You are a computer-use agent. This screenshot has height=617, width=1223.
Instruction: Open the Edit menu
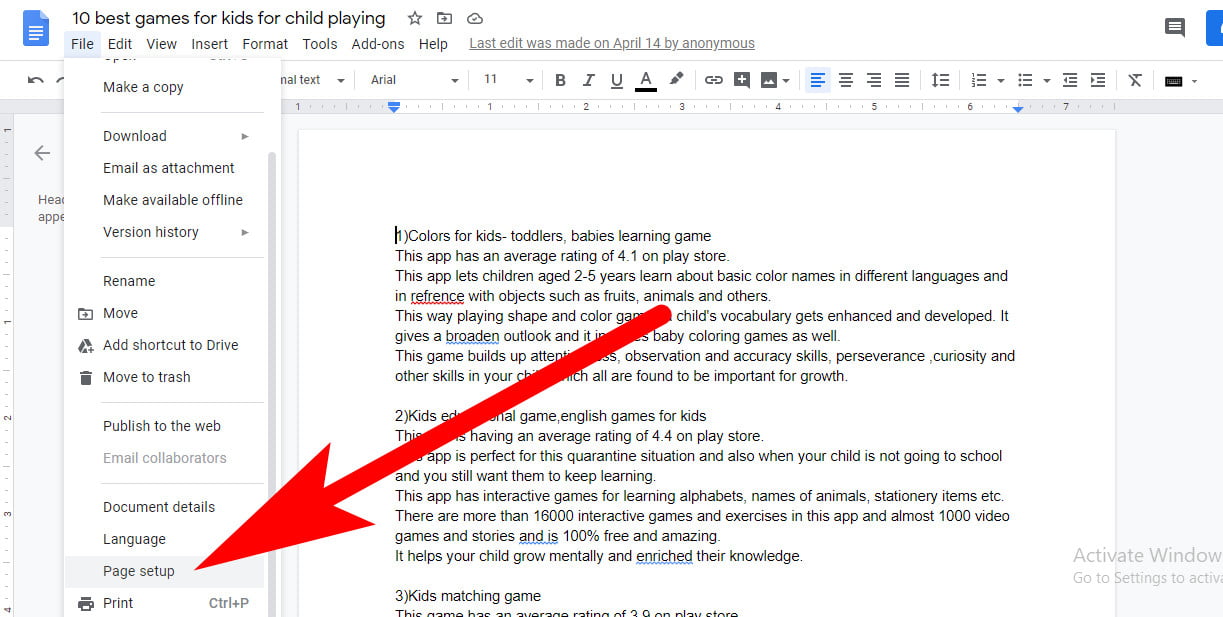pyautogui.click(x=120, y=44)
